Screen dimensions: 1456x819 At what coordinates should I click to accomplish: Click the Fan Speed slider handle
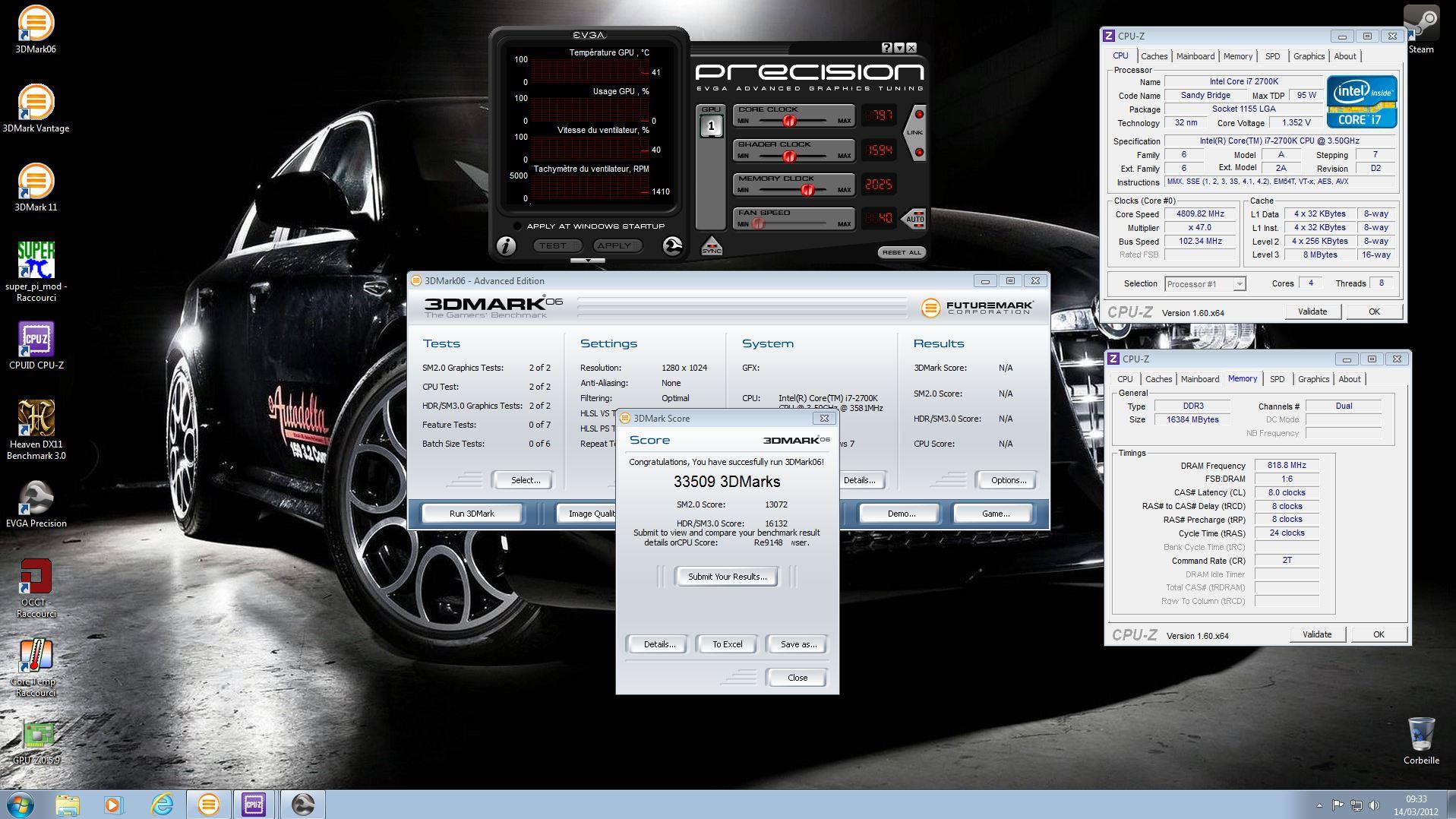tap(757, 224)
